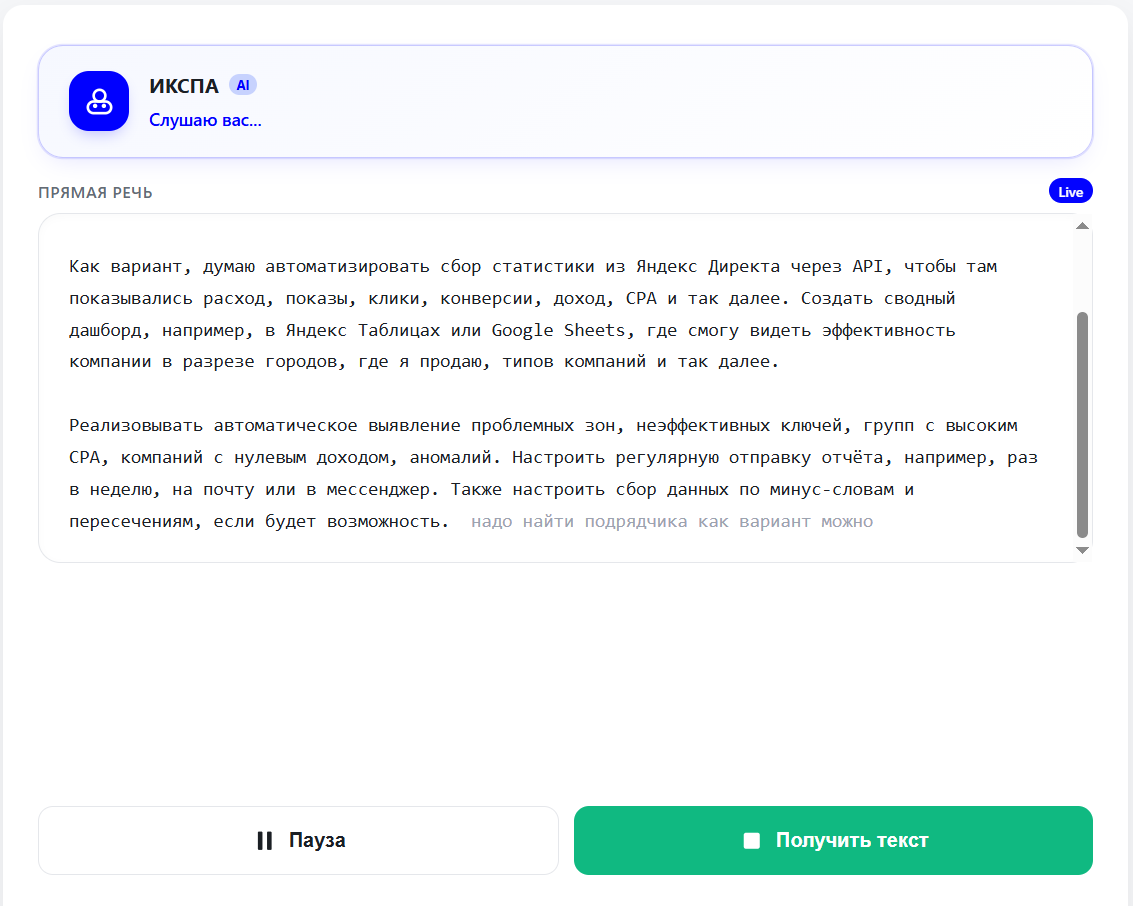Screen dimensions: 1133x906
Task: Click the Слушаю вас... status text
Action: pyautogui.click(x=205, y=120)
